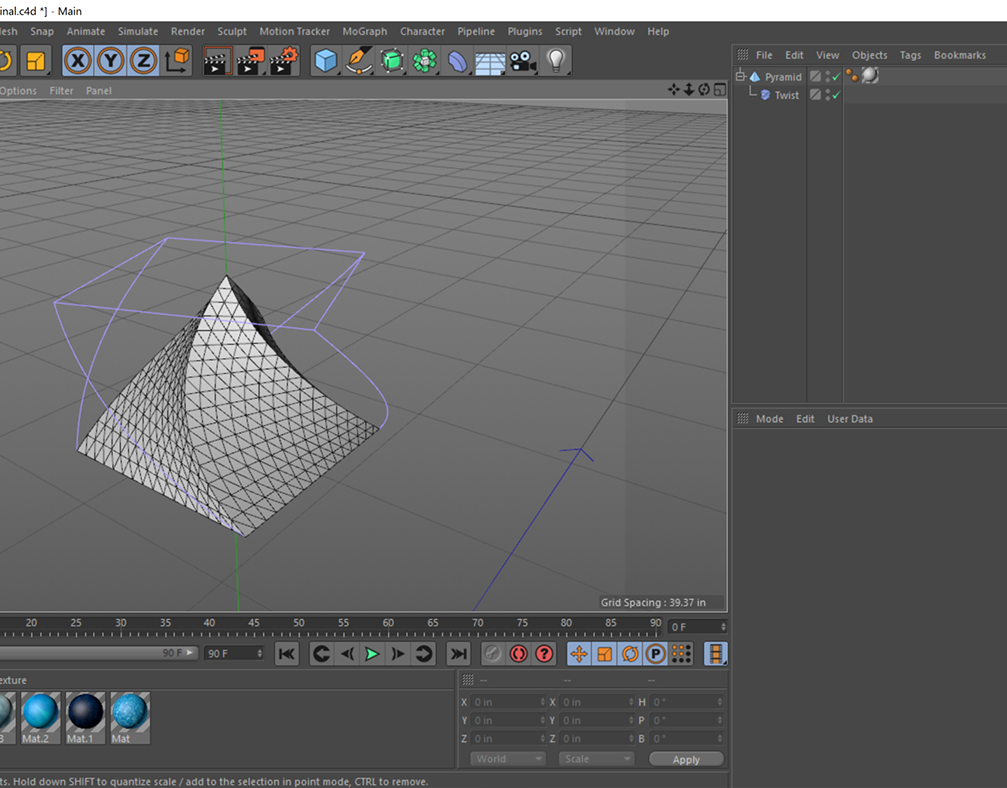The height and width of the screenshot is (788, 1007).
Task: Click the MoGraph cloner array icon
Action: 424,62
